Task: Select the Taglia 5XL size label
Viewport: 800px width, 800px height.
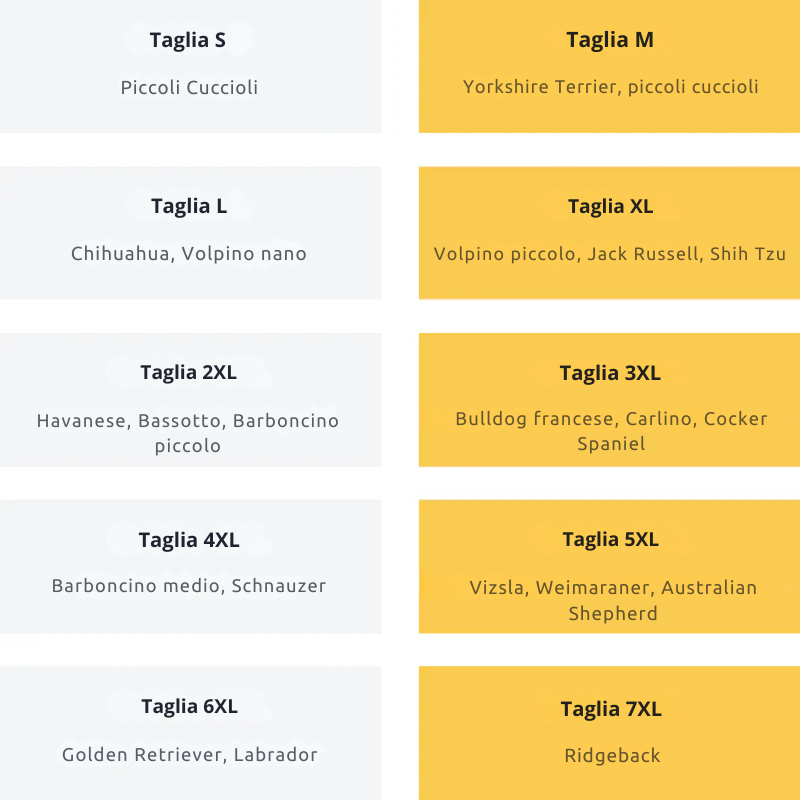Action: coord(610,539)
